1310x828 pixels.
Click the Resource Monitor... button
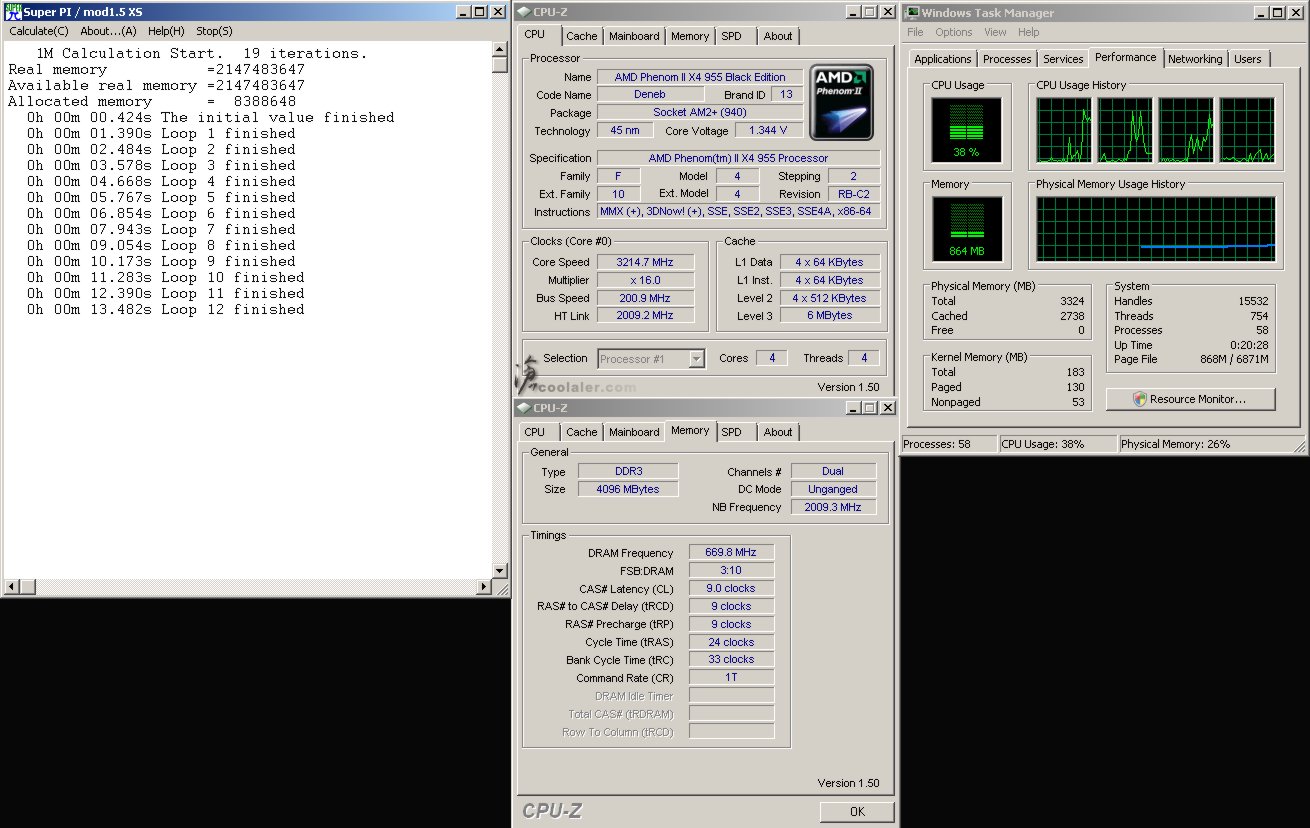[x=1190, y=399]
